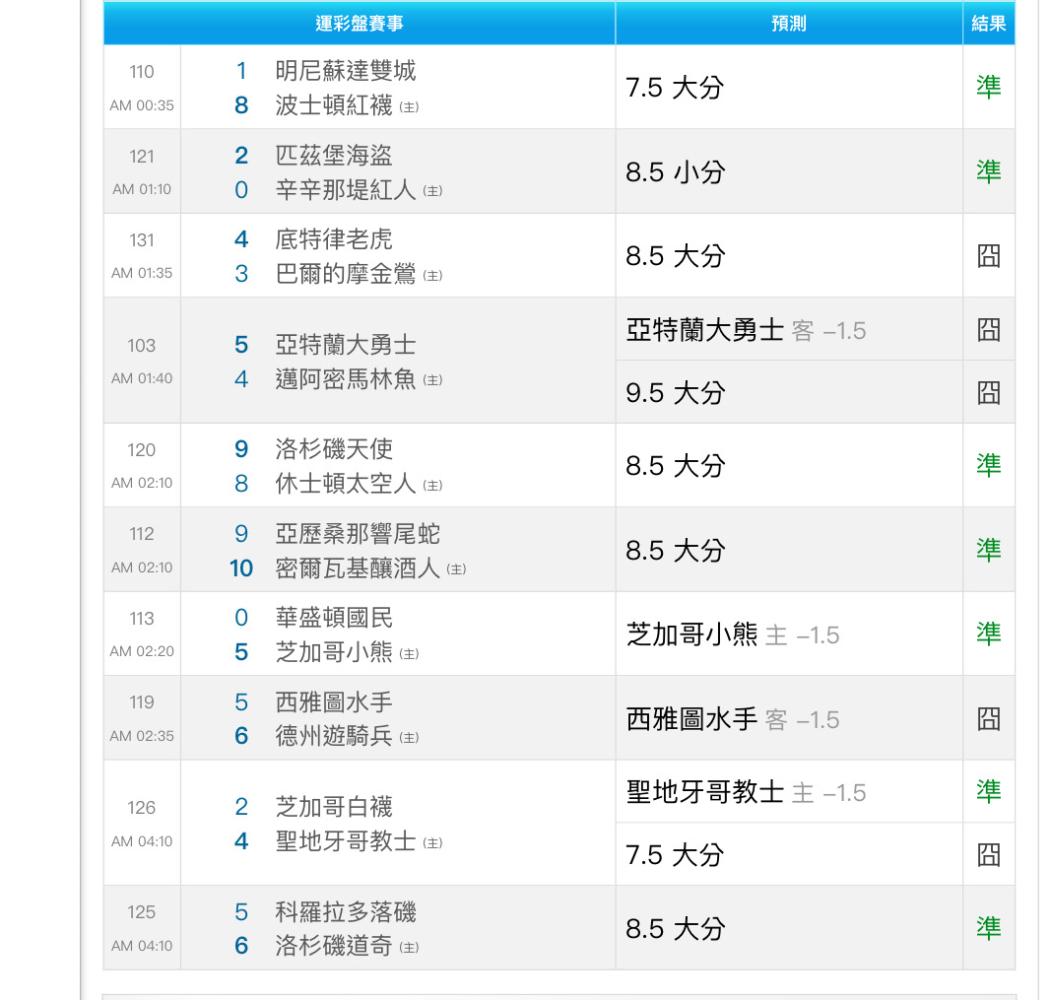Click the 9.5 大分 prediction

(676, 393)
